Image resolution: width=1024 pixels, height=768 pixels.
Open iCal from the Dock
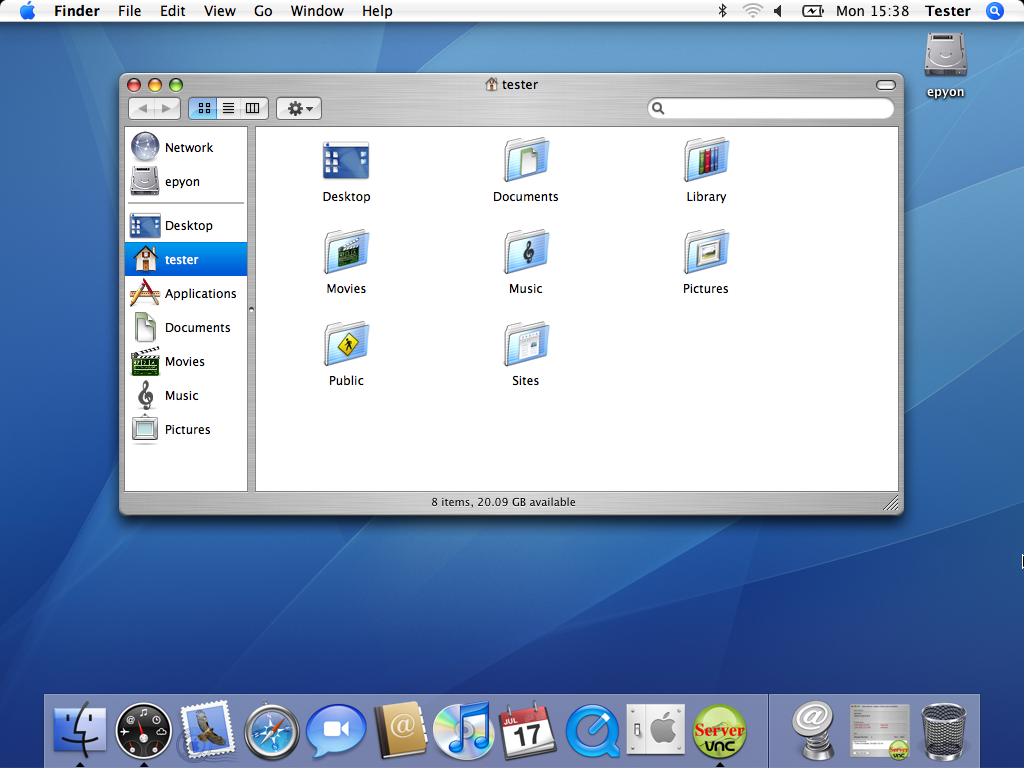click(528, 731)
